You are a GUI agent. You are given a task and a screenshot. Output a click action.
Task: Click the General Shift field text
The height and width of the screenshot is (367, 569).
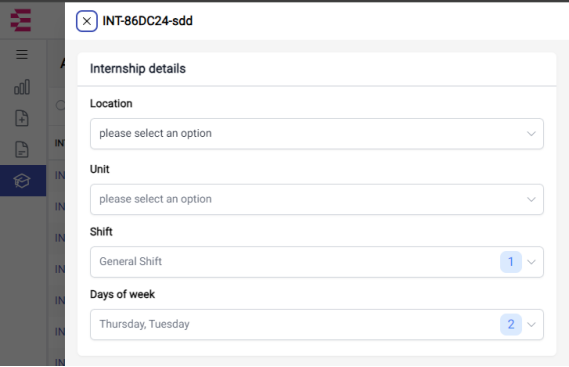coord(131,261)
